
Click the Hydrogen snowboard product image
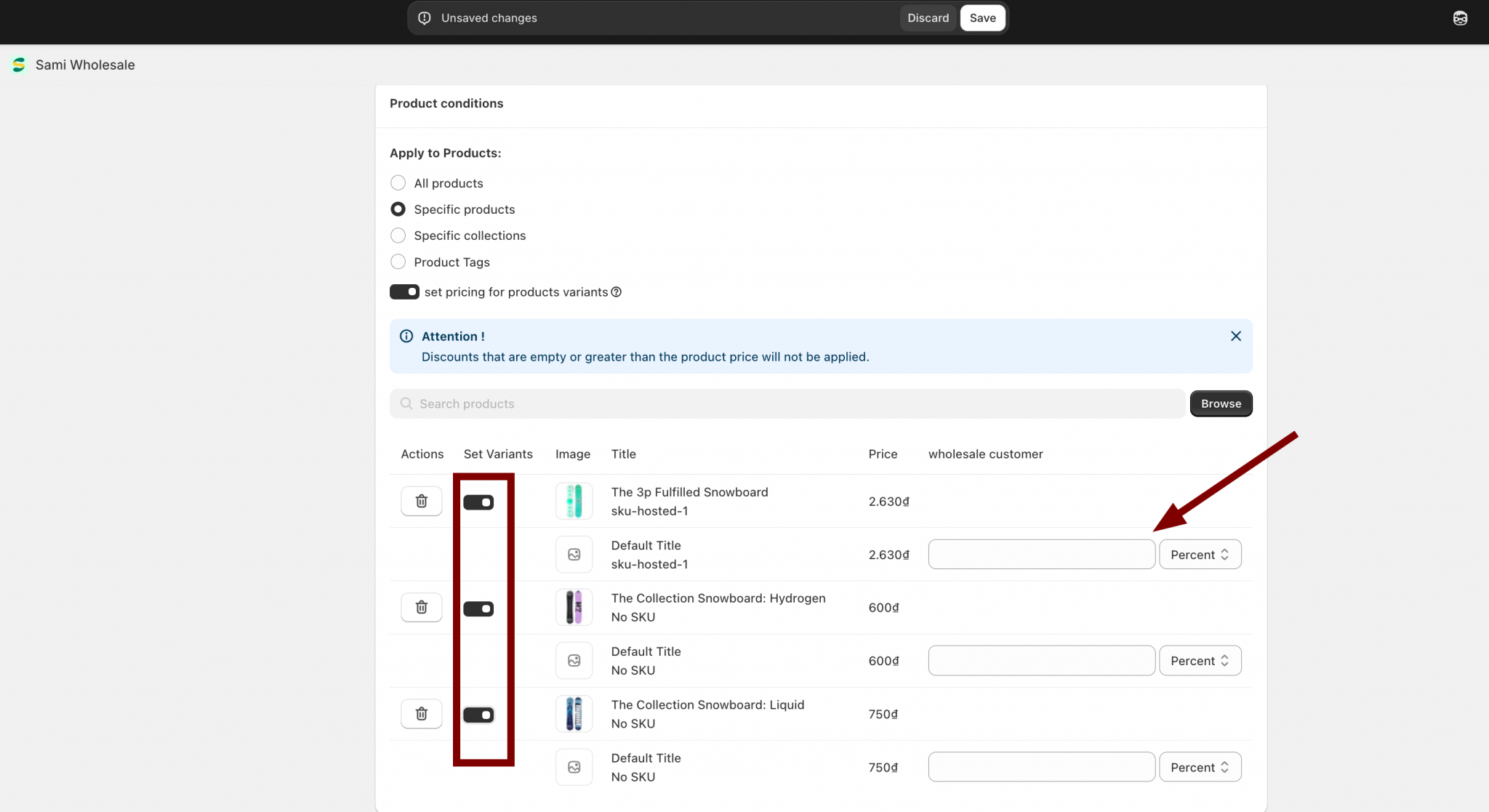coord(574,607)
